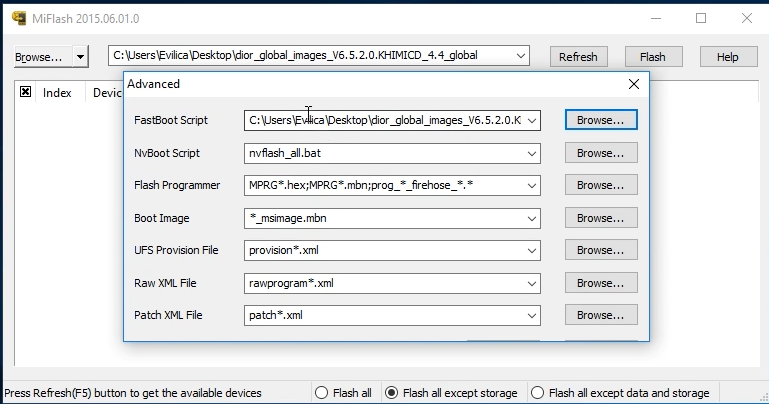The width and height of the screenshot is (769, 404).
Task: Choose Flash all except data and storage
Action: pyautogui.click(x=538, y=393)
